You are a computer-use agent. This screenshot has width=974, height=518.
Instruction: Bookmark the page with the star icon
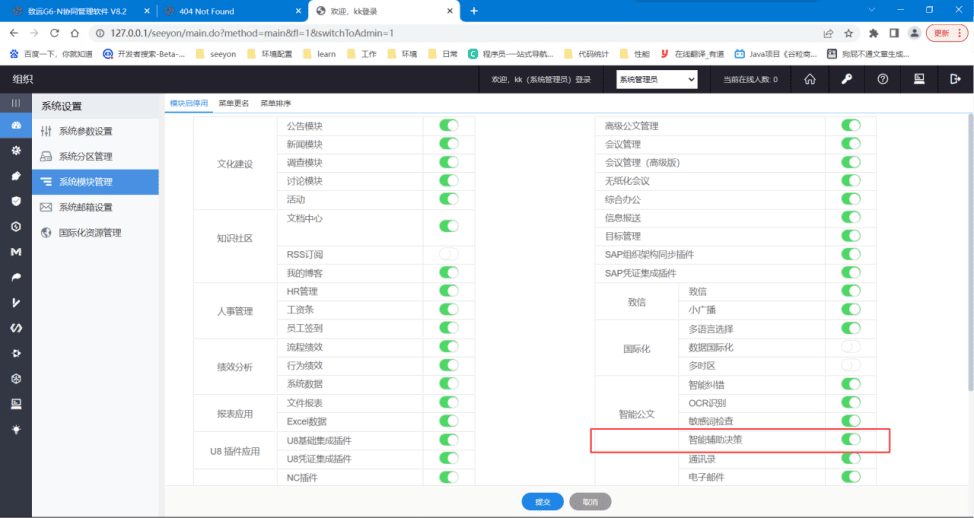coord(849,33)
